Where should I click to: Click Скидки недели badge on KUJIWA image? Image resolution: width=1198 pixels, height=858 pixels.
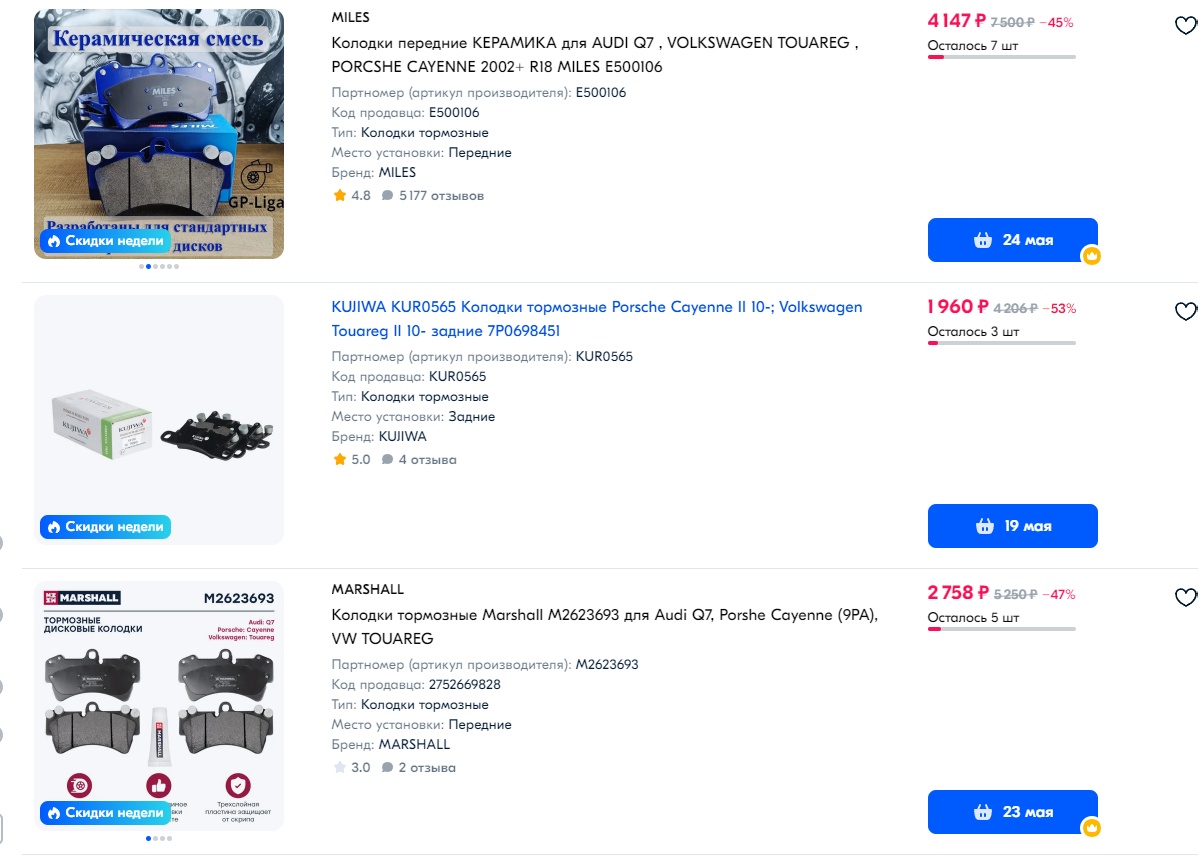click(x=105, y=526)
